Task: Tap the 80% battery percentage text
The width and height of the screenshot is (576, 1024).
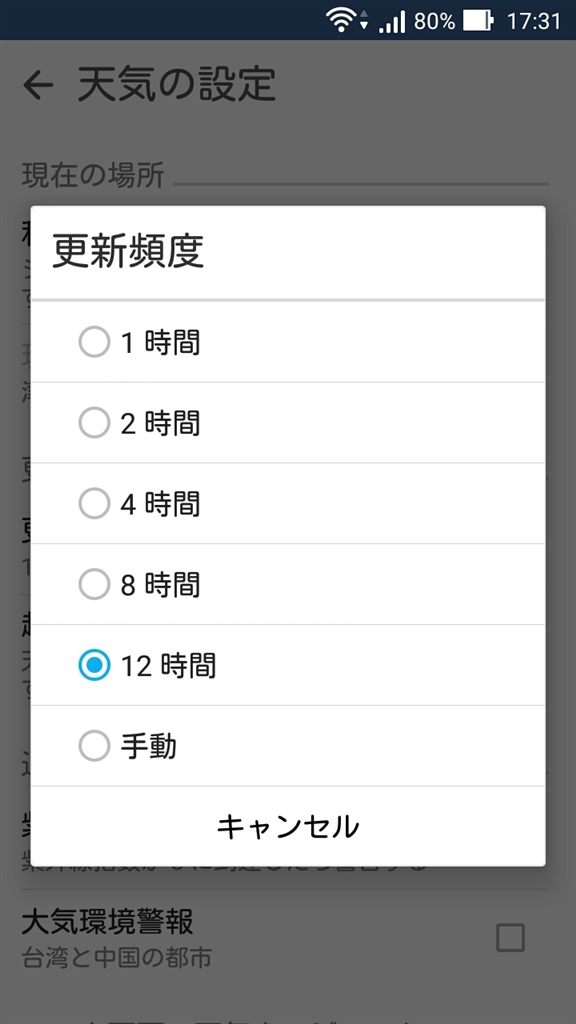Action: click(x=434, y=21)
